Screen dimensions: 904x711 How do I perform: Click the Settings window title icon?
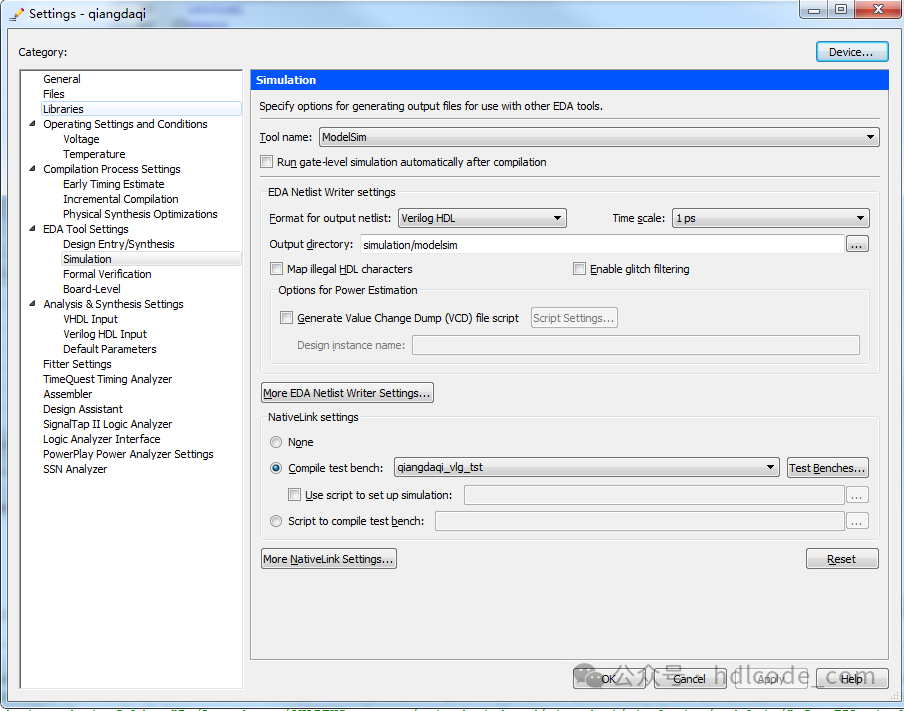click(17, 14)
